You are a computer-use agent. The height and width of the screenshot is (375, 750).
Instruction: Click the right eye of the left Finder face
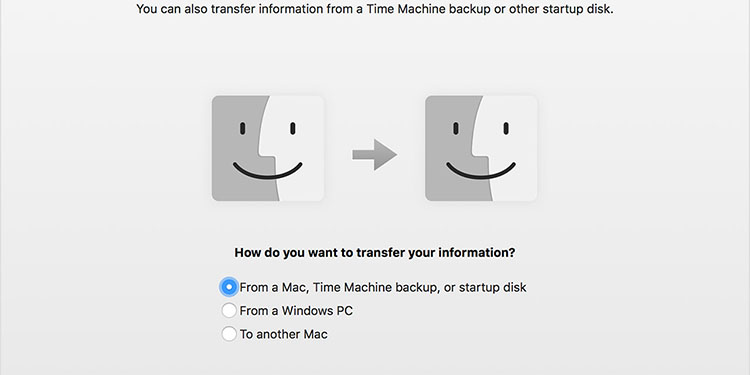click(x=293, y=128)
